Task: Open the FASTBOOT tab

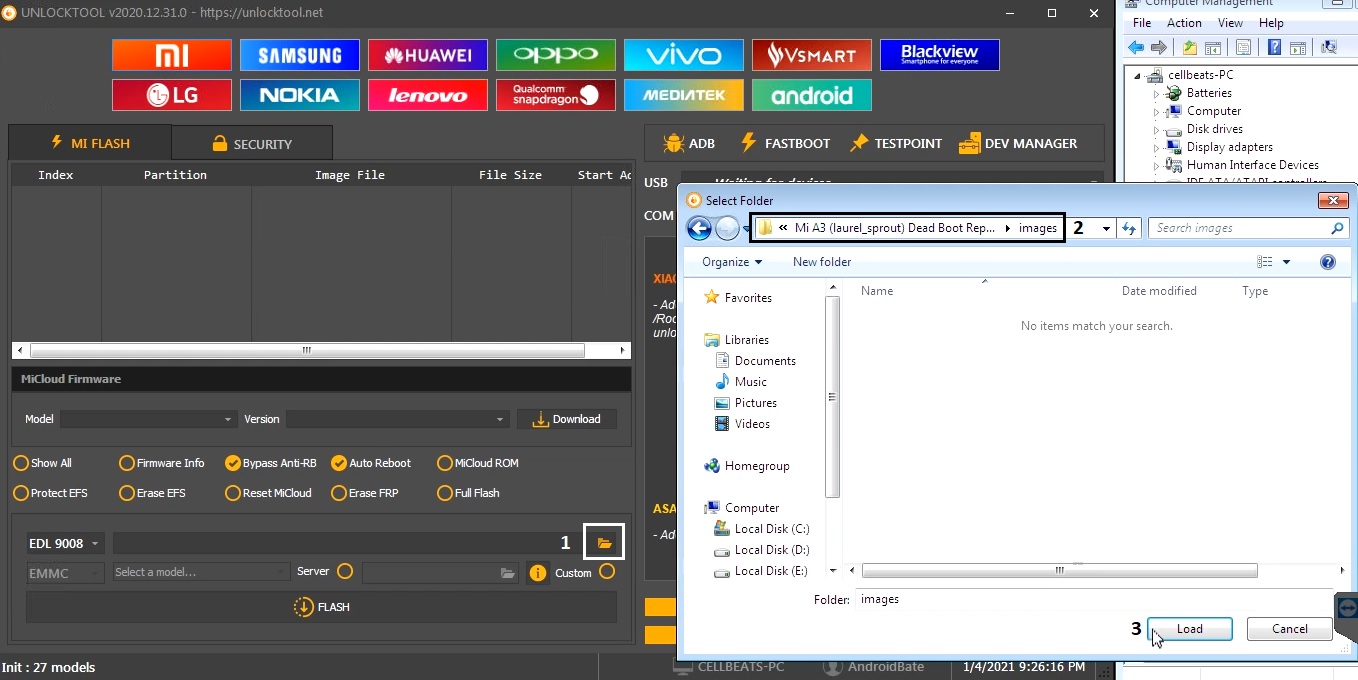Action: [785, 143]
